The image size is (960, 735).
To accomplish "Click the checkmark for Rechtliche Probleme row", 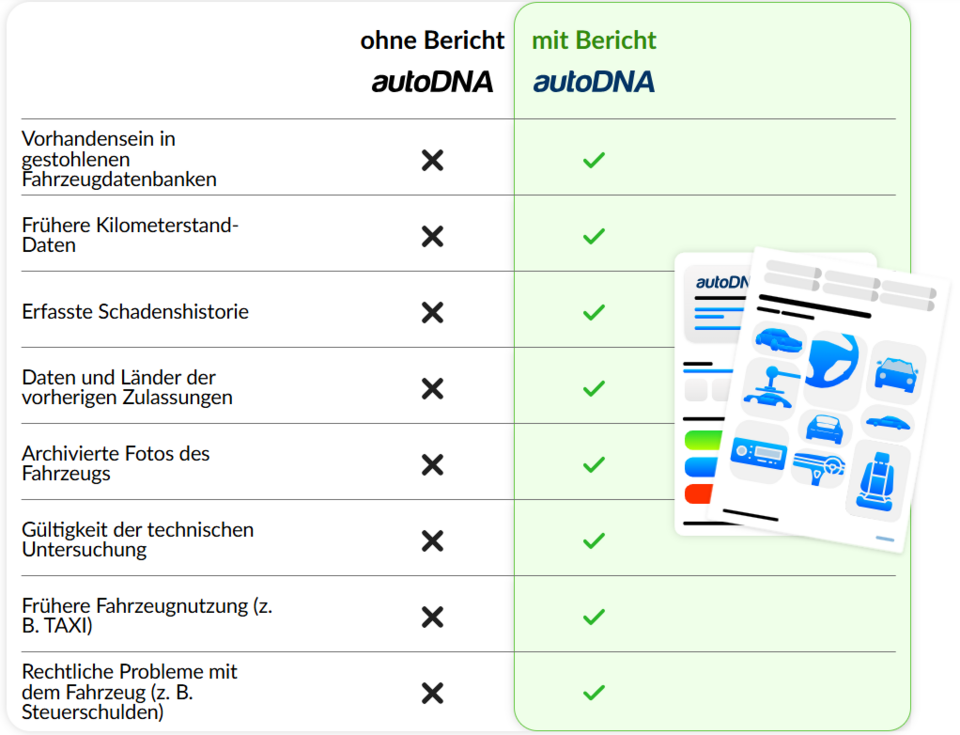I will point(594,692).
